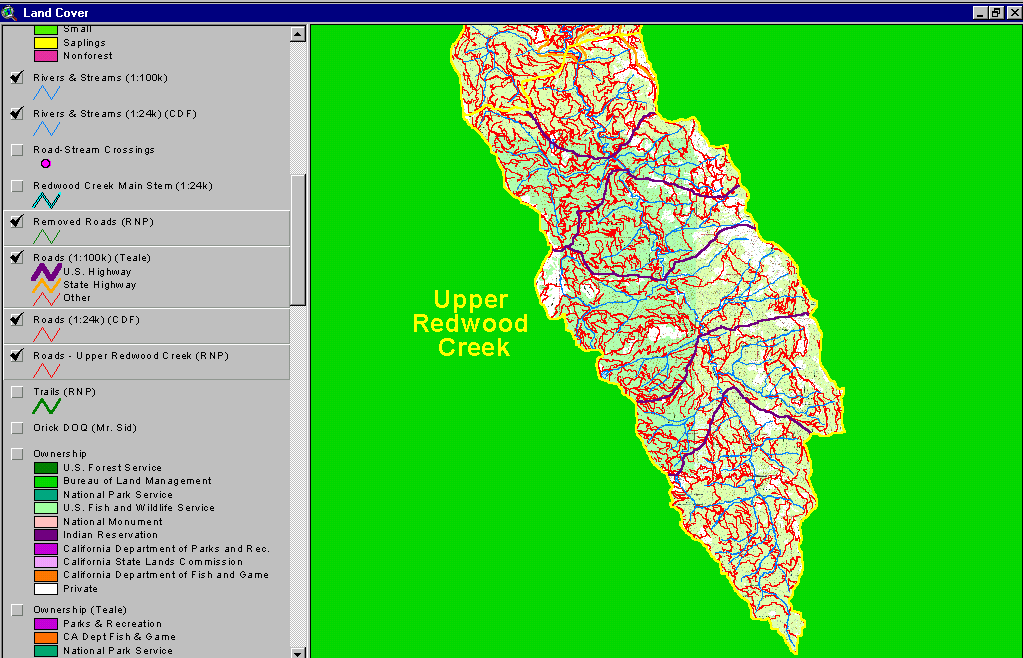The width and height of the screenshot is (1023, 658).
Task: Check the Redwood Creek Main Stem (1:24k) box
Action: click(x=17, y=186)
